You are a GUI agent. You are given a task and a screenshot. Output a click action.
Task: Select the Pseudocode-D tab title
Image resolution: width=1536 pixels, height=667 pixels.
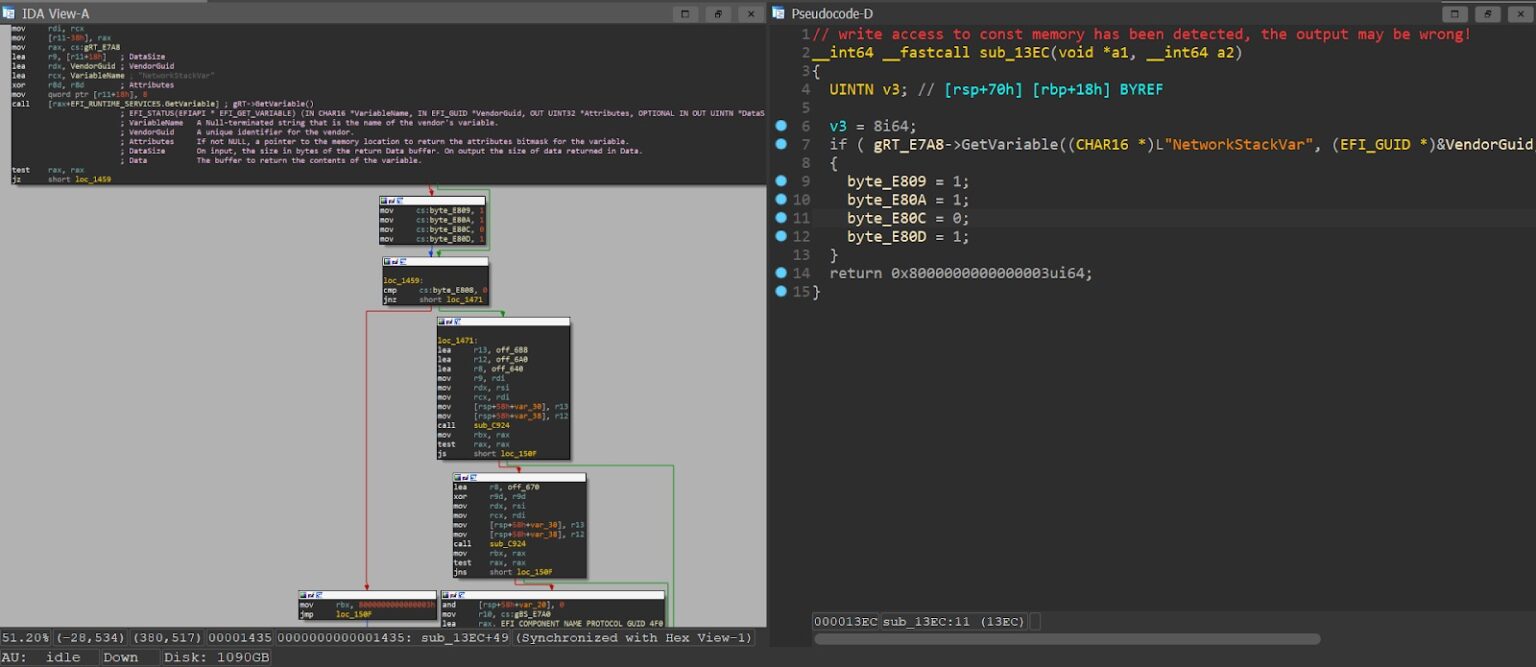pyautogui.click(x=832, y=13)
